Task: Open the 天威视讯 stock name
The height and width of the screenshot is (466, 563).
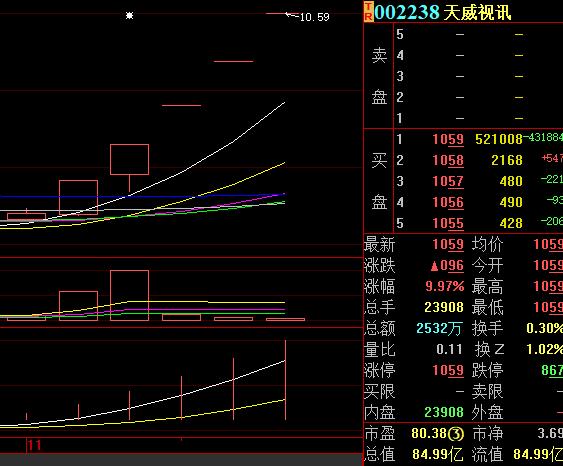Action: point(478,13)
